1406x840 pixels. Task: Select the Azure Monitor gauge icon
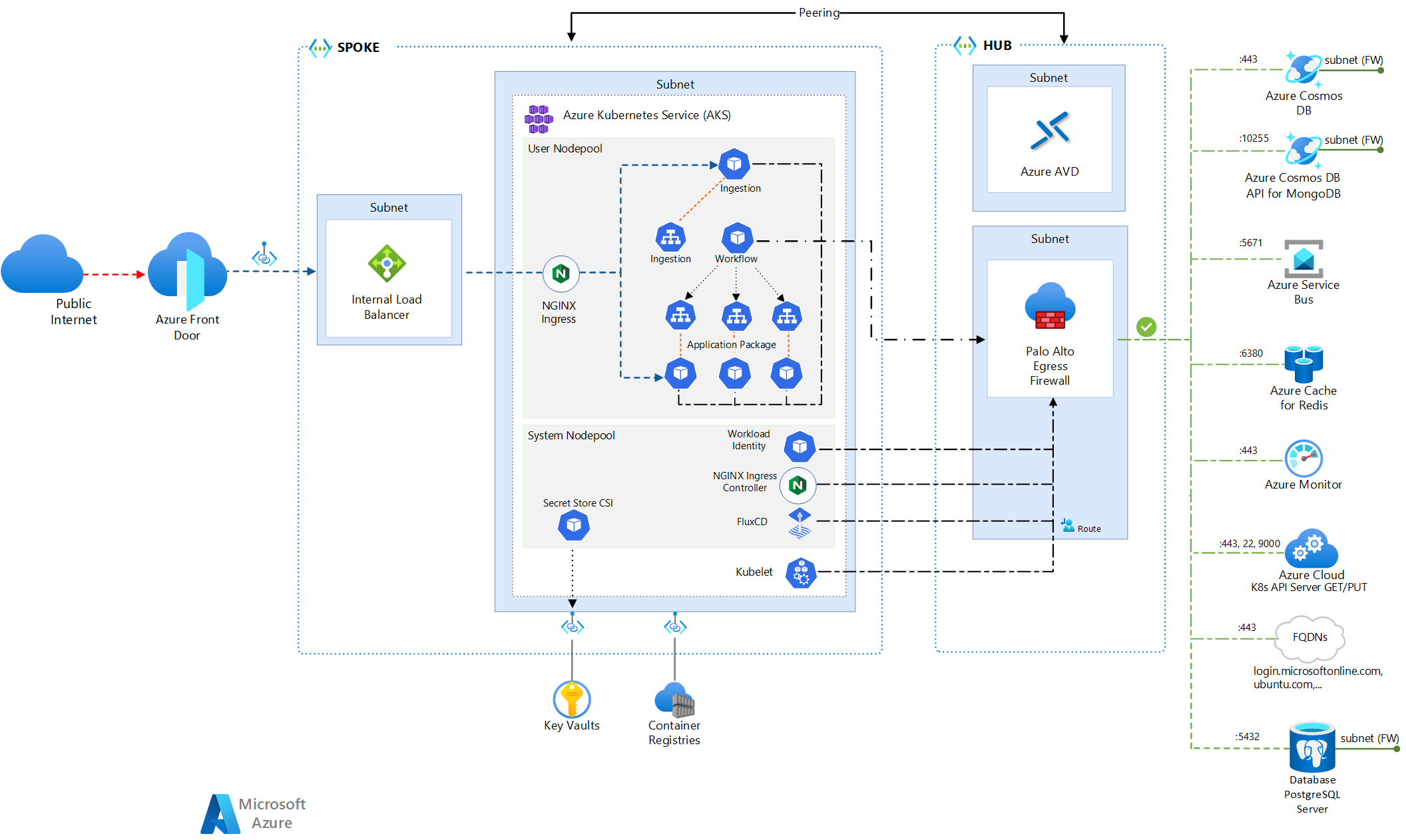1303,458
